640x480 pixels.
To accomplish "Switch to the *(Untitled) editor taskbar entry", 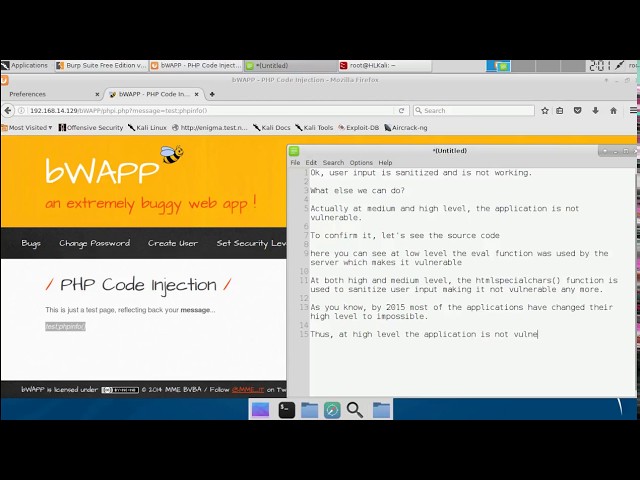I will tap(291, 65).
